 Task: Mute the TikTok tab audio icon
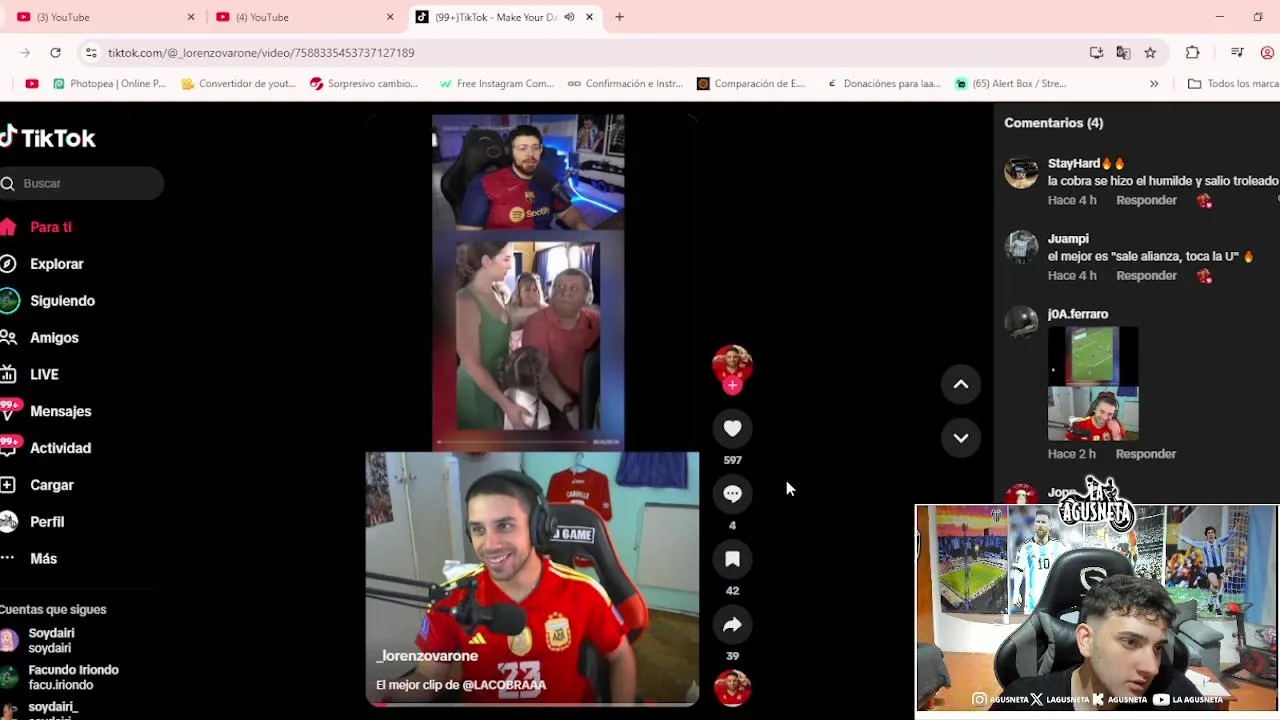(569, 17)
